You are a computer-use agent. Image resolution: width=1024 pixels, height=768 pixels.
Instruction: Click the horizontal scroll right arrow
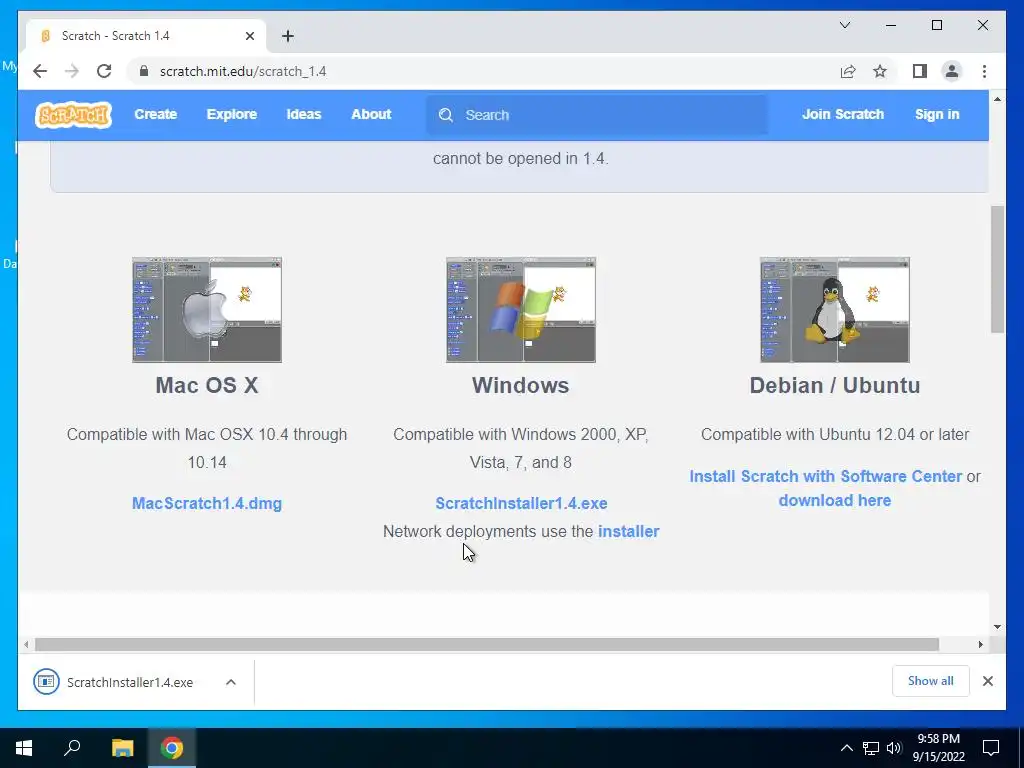point(980,645)
